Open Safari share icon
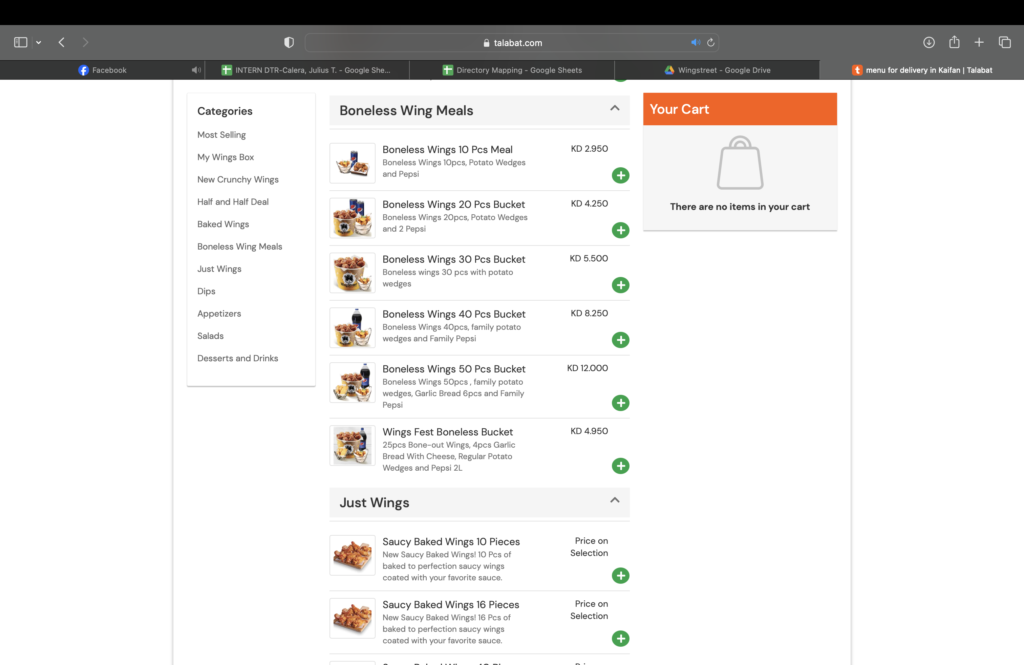Viewport: 1024px width, 665px height. click(x=954, y=43)
